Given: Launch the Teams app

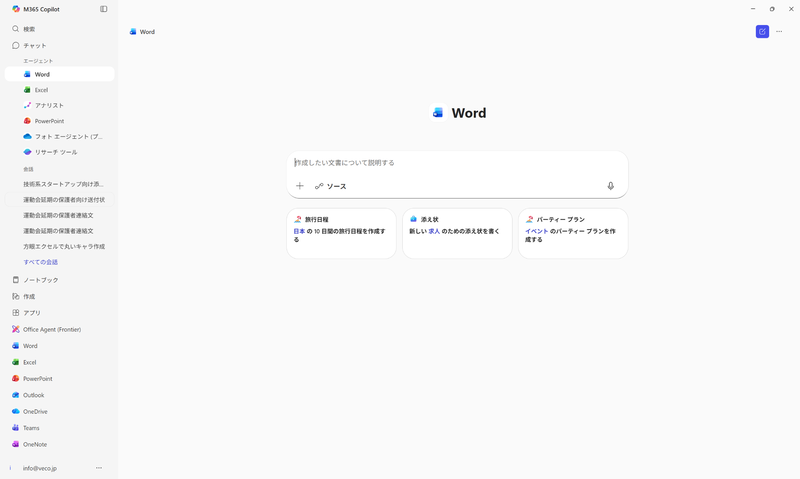Looking at the screenshot, I should (59, 428).
